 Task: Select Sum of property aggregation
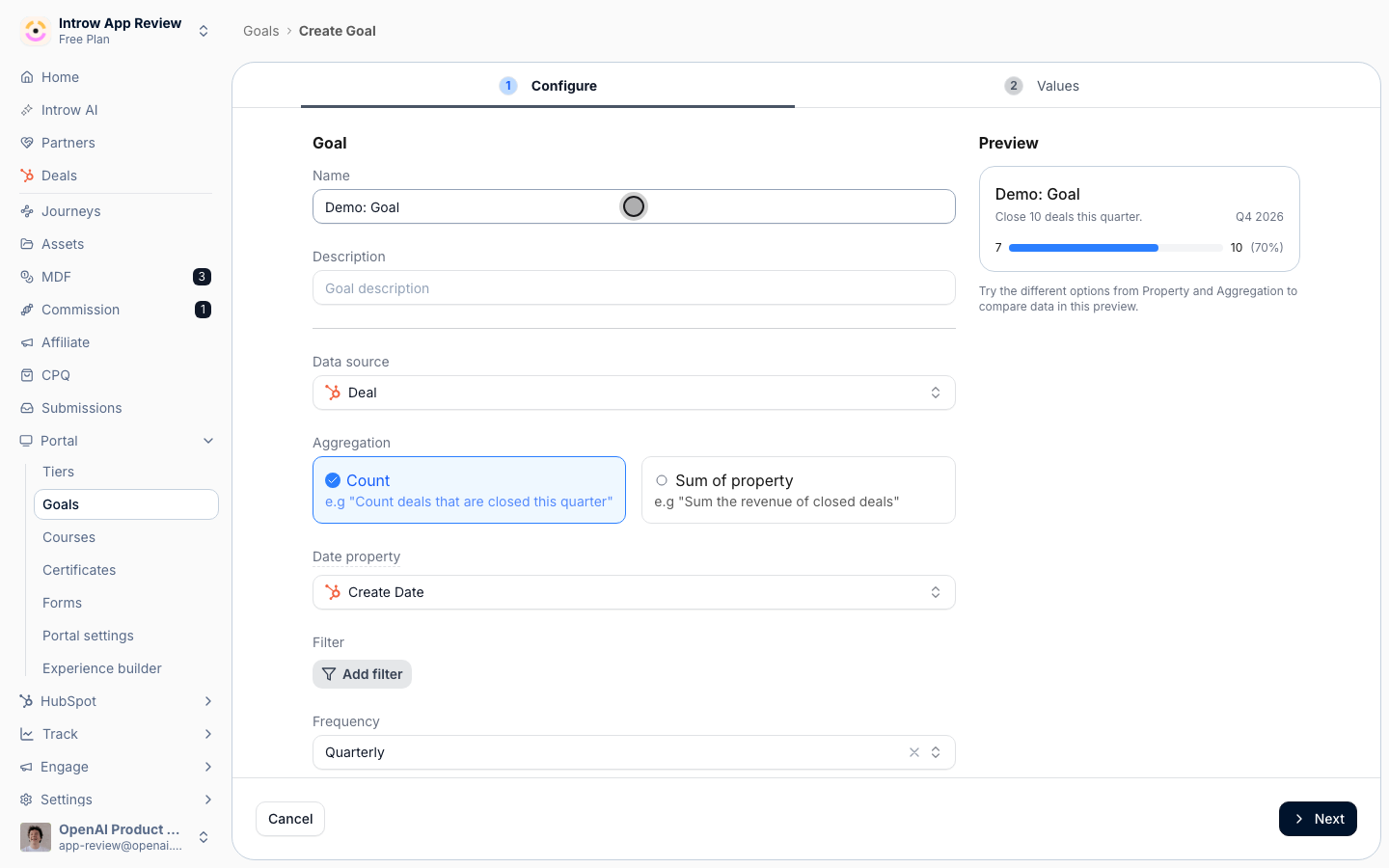coord(799,490)
